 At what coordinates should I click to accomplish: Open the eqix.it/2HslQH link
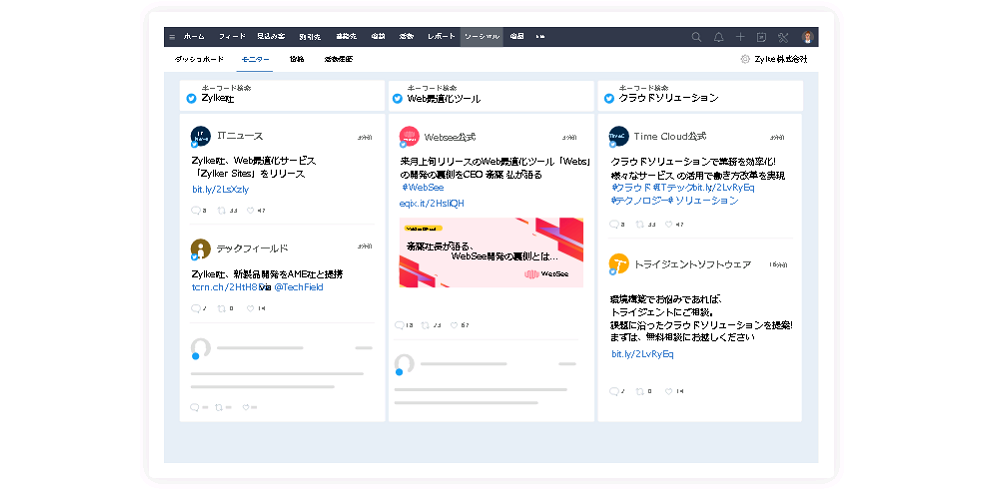click(432, 204)
